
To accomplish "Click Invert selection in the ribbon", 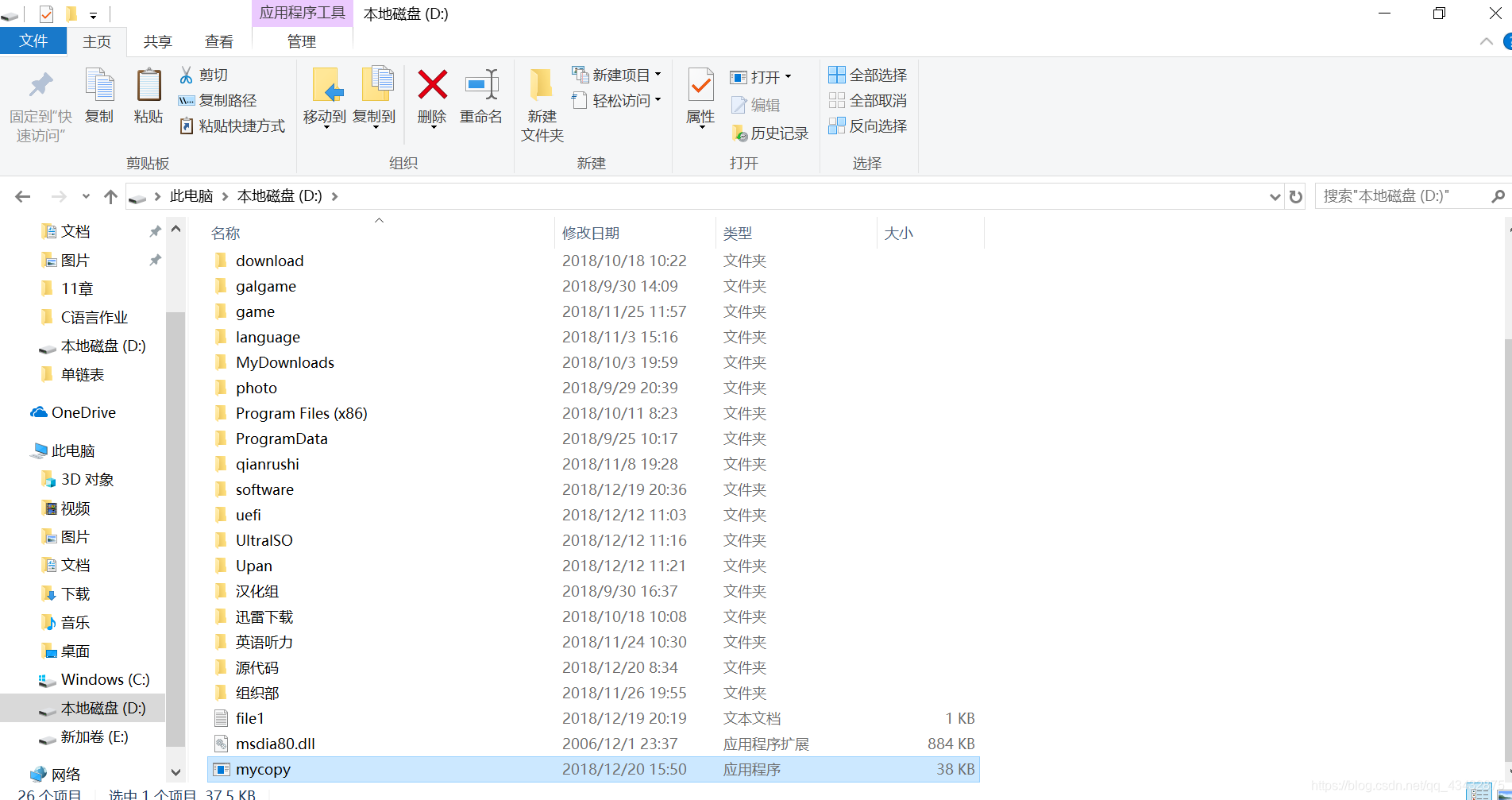I will [867, 126].
